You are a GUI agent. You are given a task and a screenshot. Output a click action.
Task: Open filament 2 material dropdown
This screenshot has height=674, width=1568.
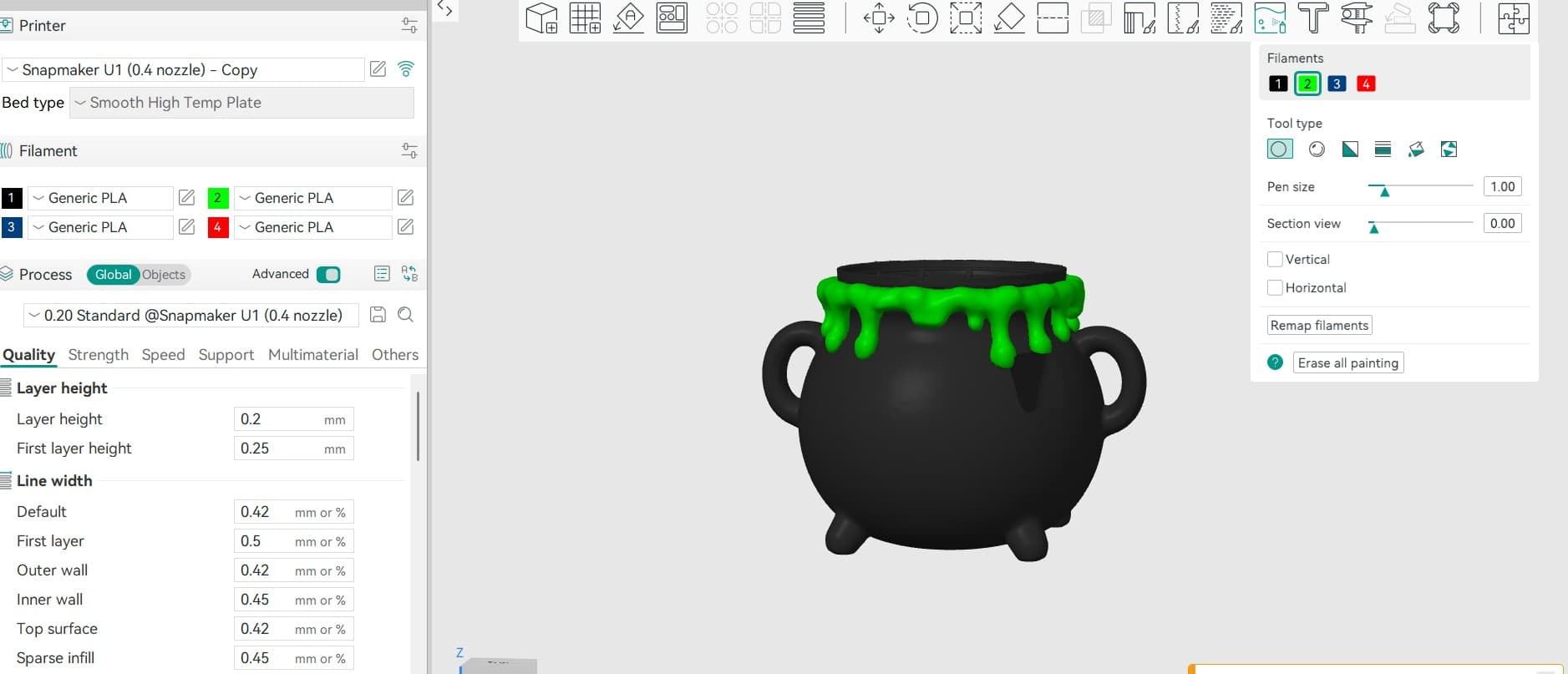click(313, 198)
